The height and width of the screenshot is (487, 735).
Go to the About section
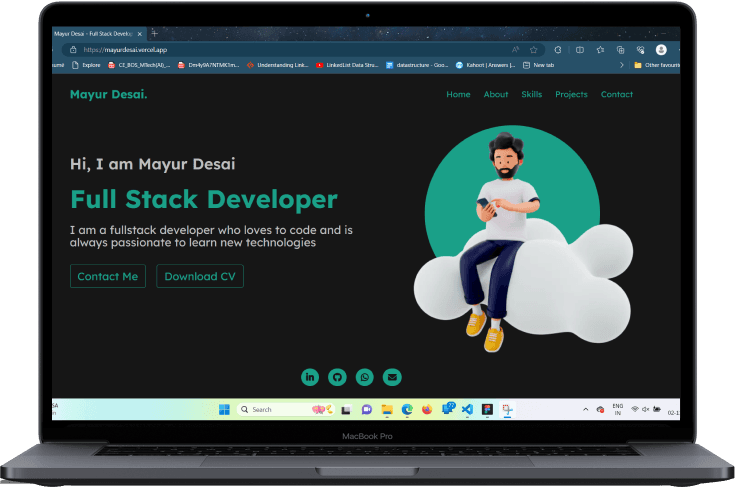coord(496,94)
